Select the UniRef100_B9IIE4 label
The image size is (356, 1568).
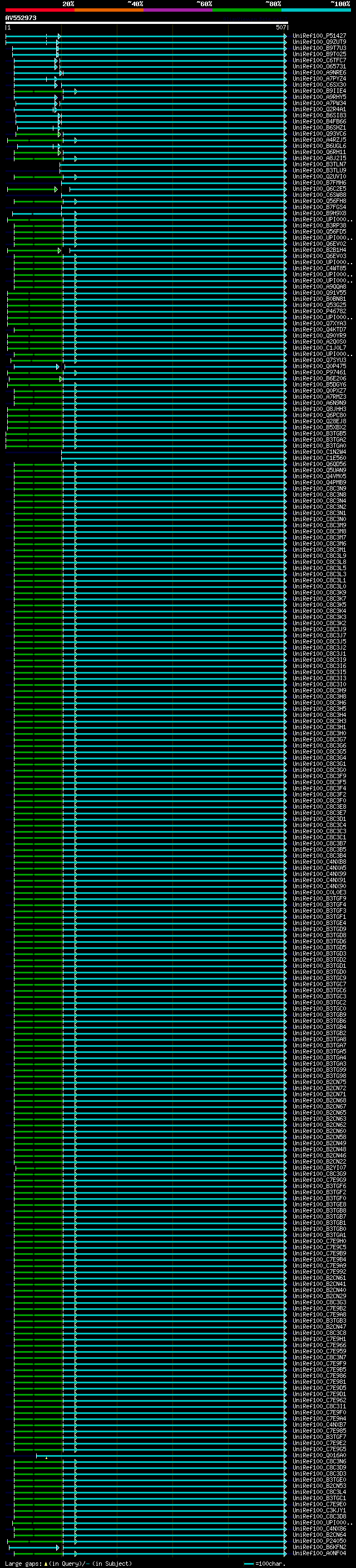coord(319,91)
